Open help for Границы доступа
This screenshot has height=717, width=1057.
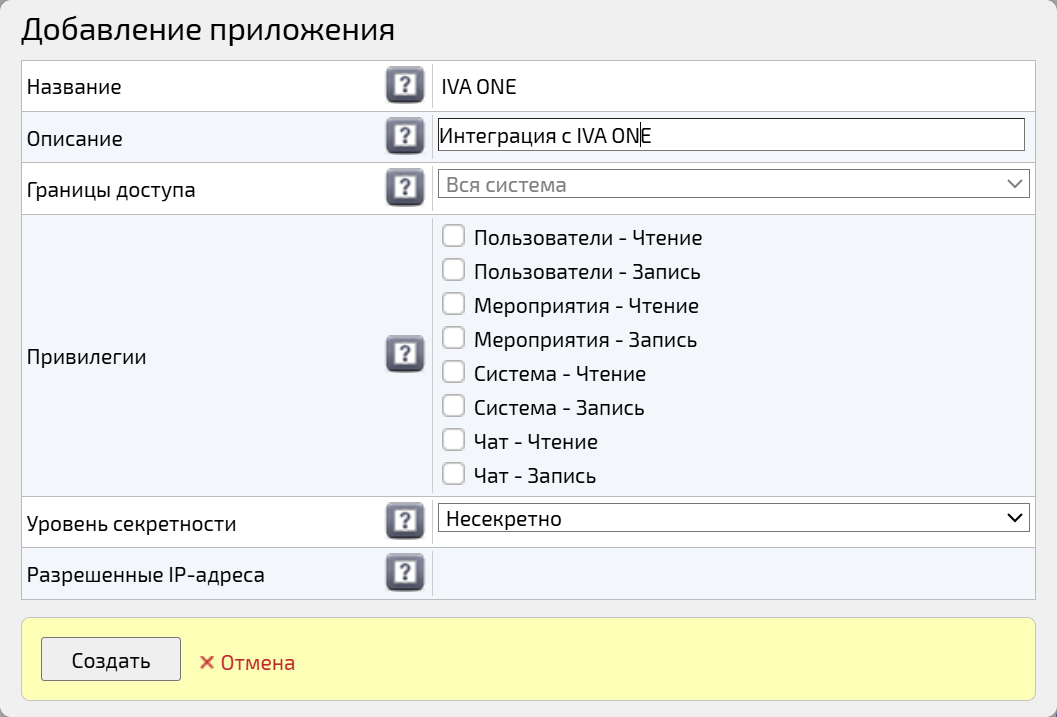(404, 187)
